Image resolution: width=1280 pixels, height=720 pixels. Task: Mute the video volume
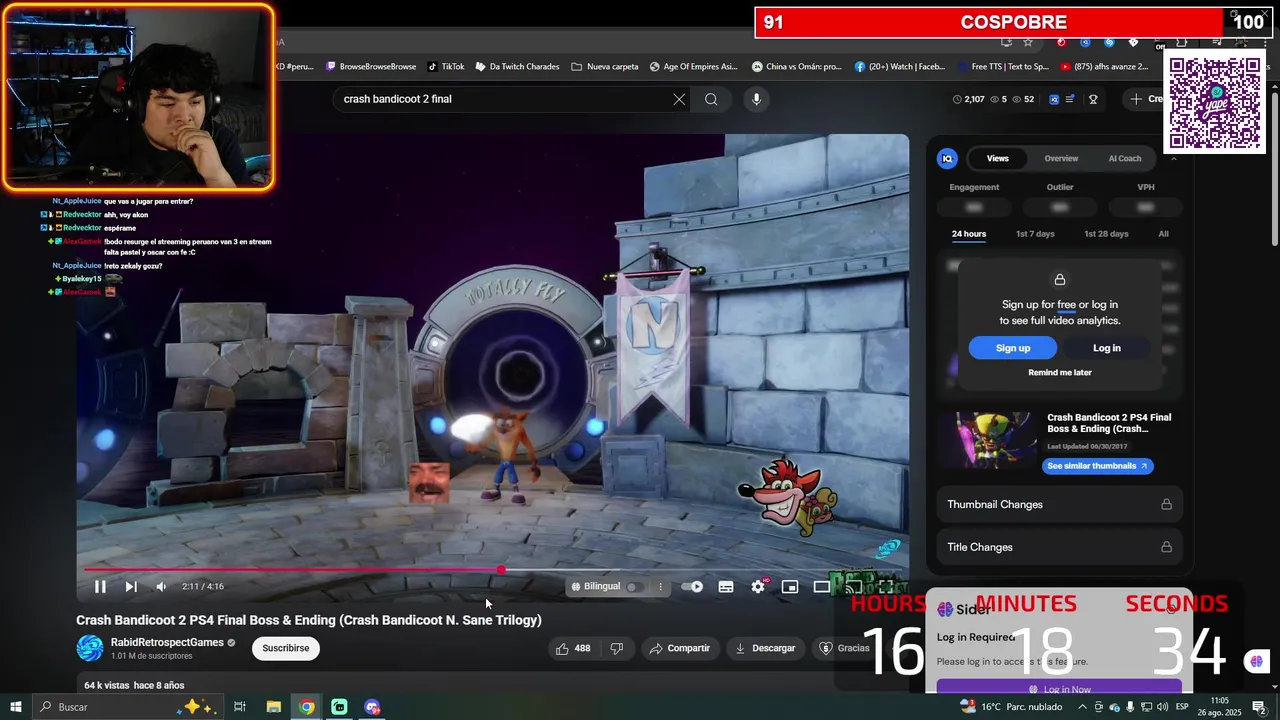tap(161, 587)
